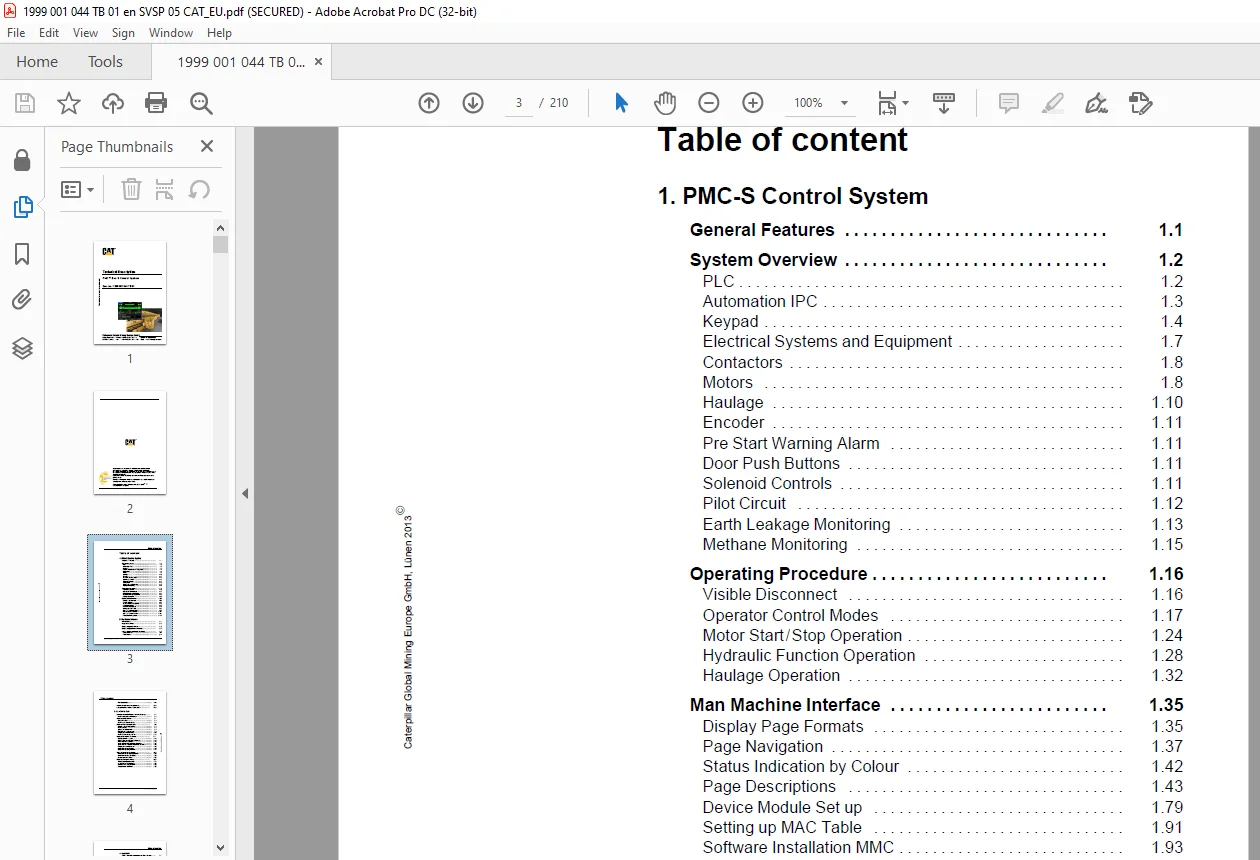Expand the thumbnail options dropdown menu
Screen dimensions: 1260x860
point(78,189)
